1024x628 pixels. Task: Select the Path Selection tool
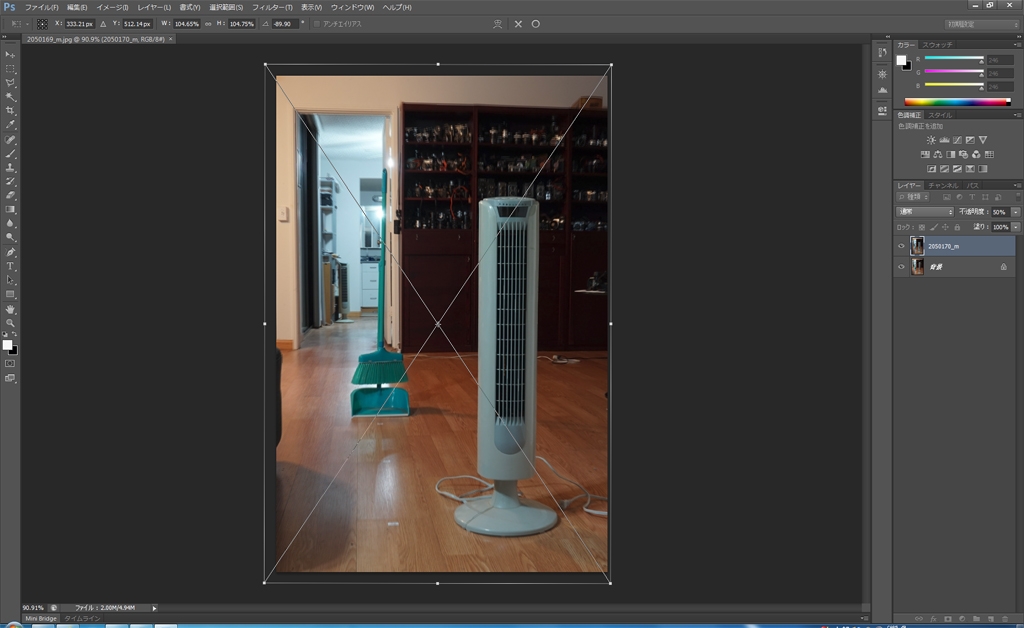click(10, 280)
